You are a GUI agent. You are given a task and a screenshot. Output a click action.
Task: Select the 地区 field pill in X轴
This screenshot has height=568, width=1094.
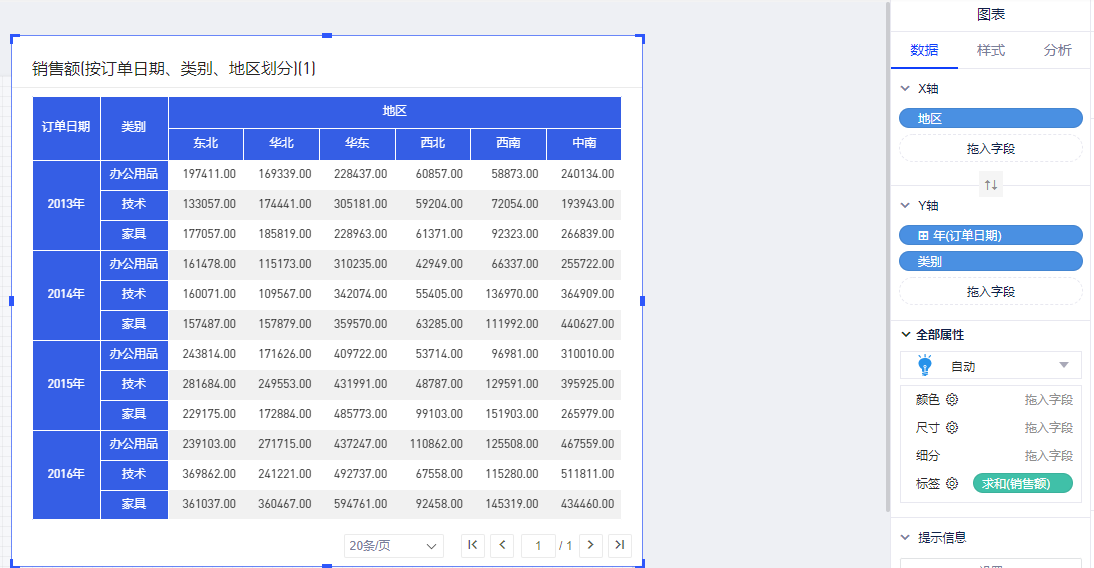tap(990, 118)
